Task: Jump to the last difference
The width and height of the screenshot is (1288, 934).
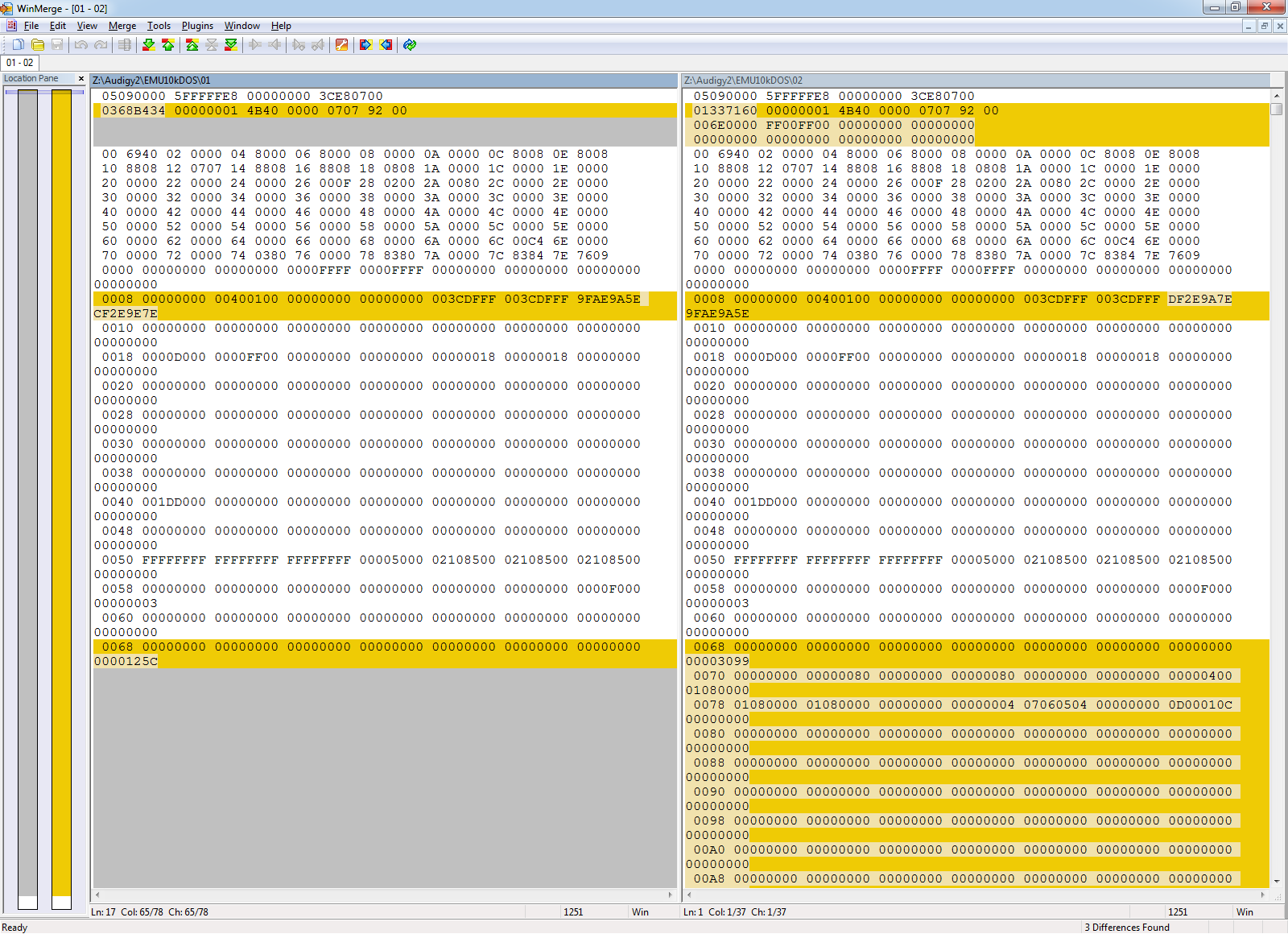Action: [x=231, y=45]
